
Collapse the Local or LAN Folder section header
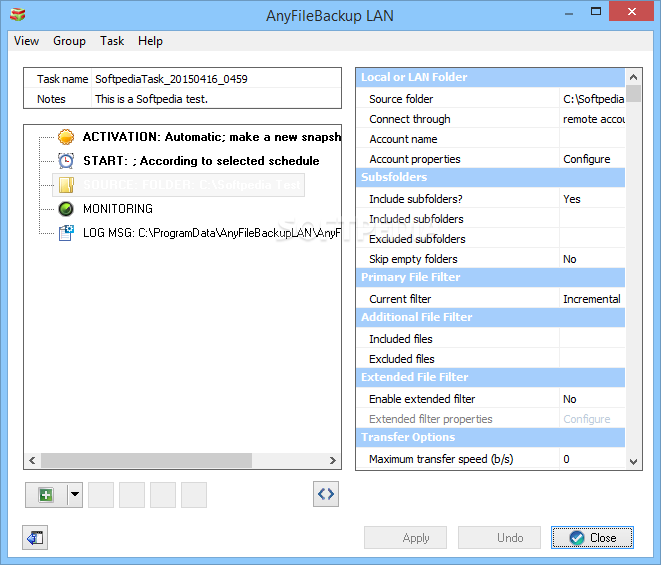coord(490,78)
